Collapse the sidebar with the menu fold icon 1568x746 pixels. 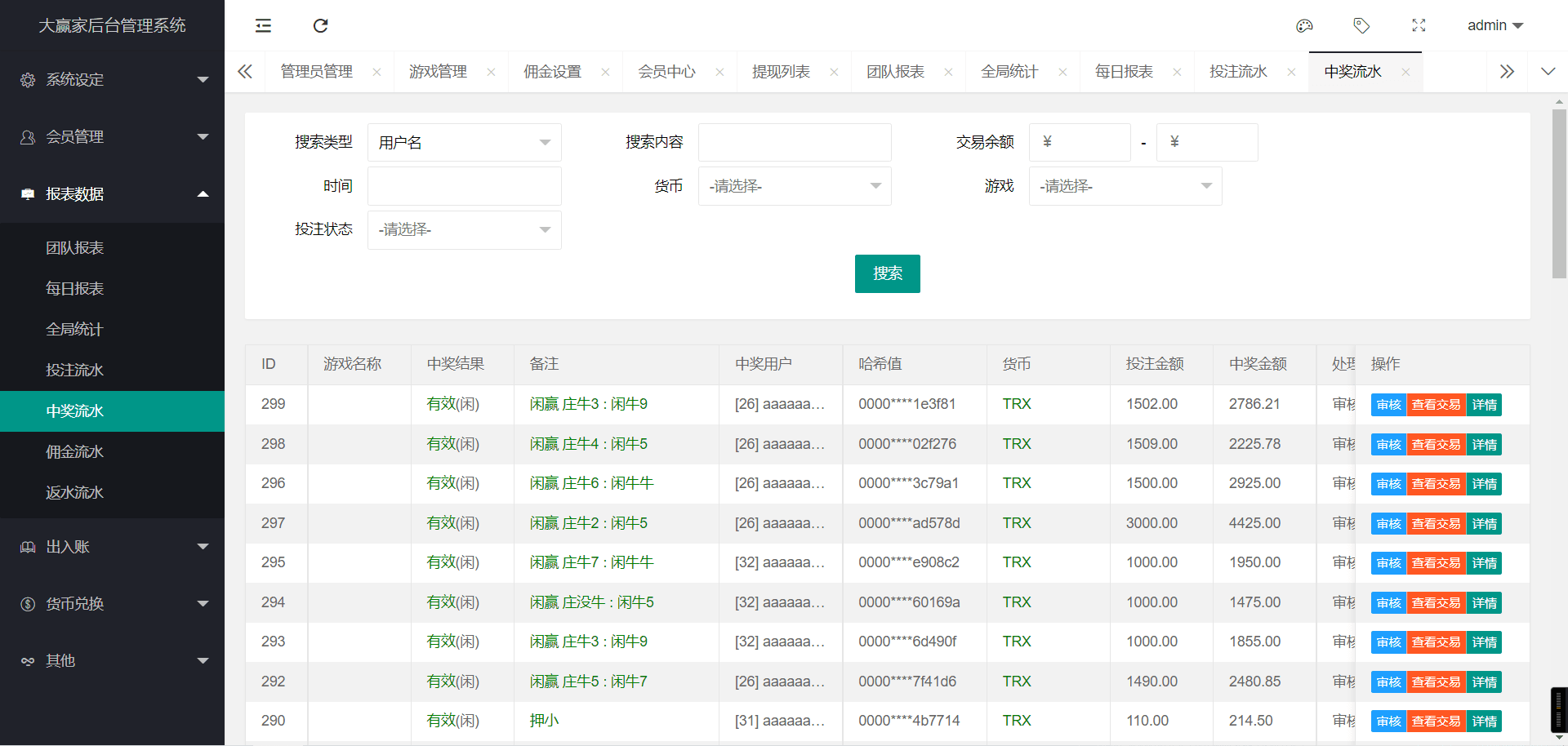(263, 26)
